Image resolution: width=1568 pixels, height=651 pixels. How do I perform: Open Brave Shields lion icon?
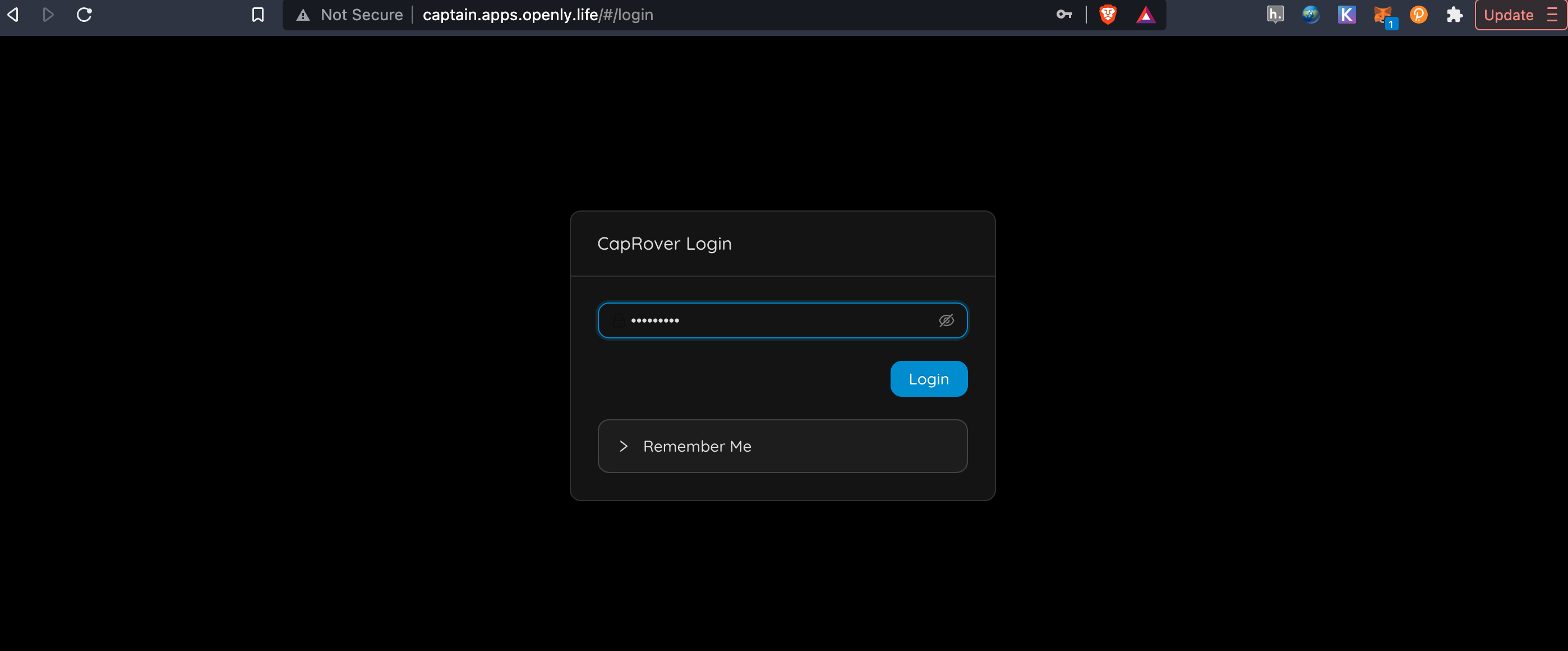[x=1108, y=15]
